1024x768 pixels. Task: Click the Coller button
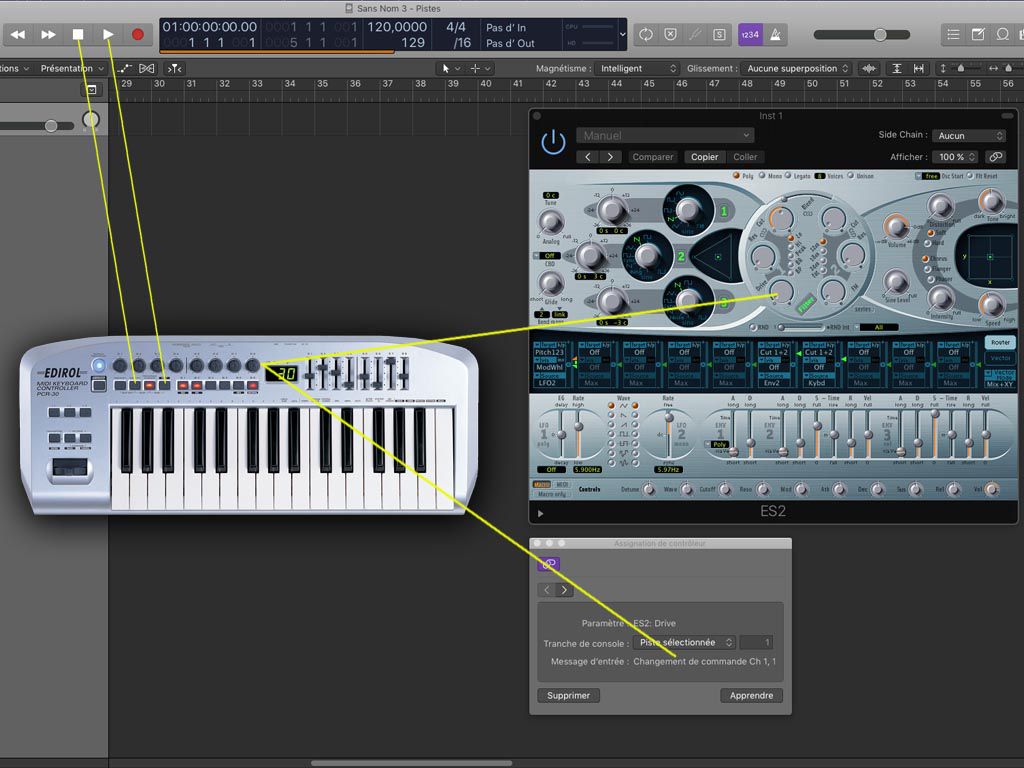(745, 157)
